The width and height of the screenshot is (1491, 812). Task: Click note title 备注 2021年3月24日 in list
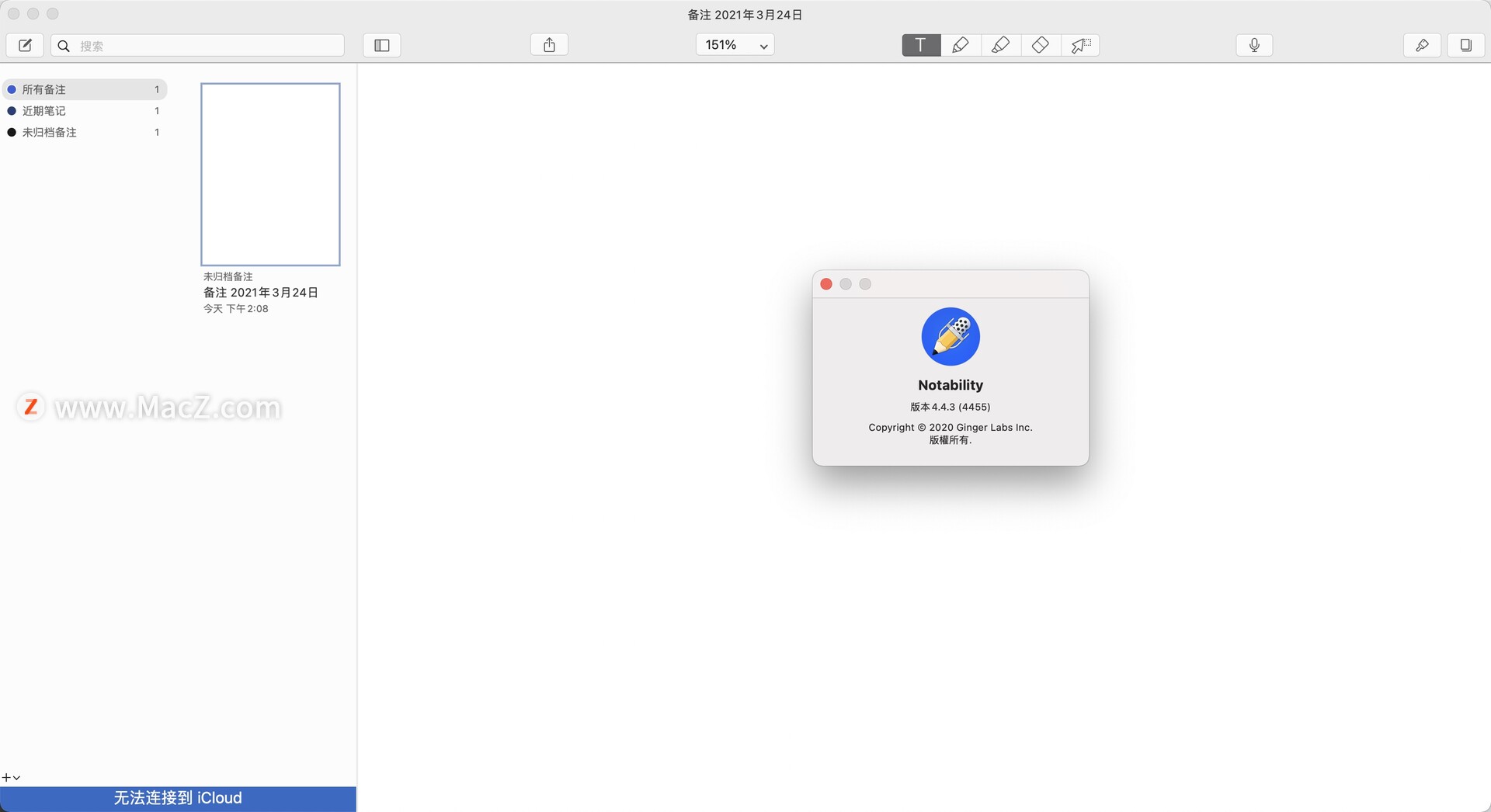point(261,293)
